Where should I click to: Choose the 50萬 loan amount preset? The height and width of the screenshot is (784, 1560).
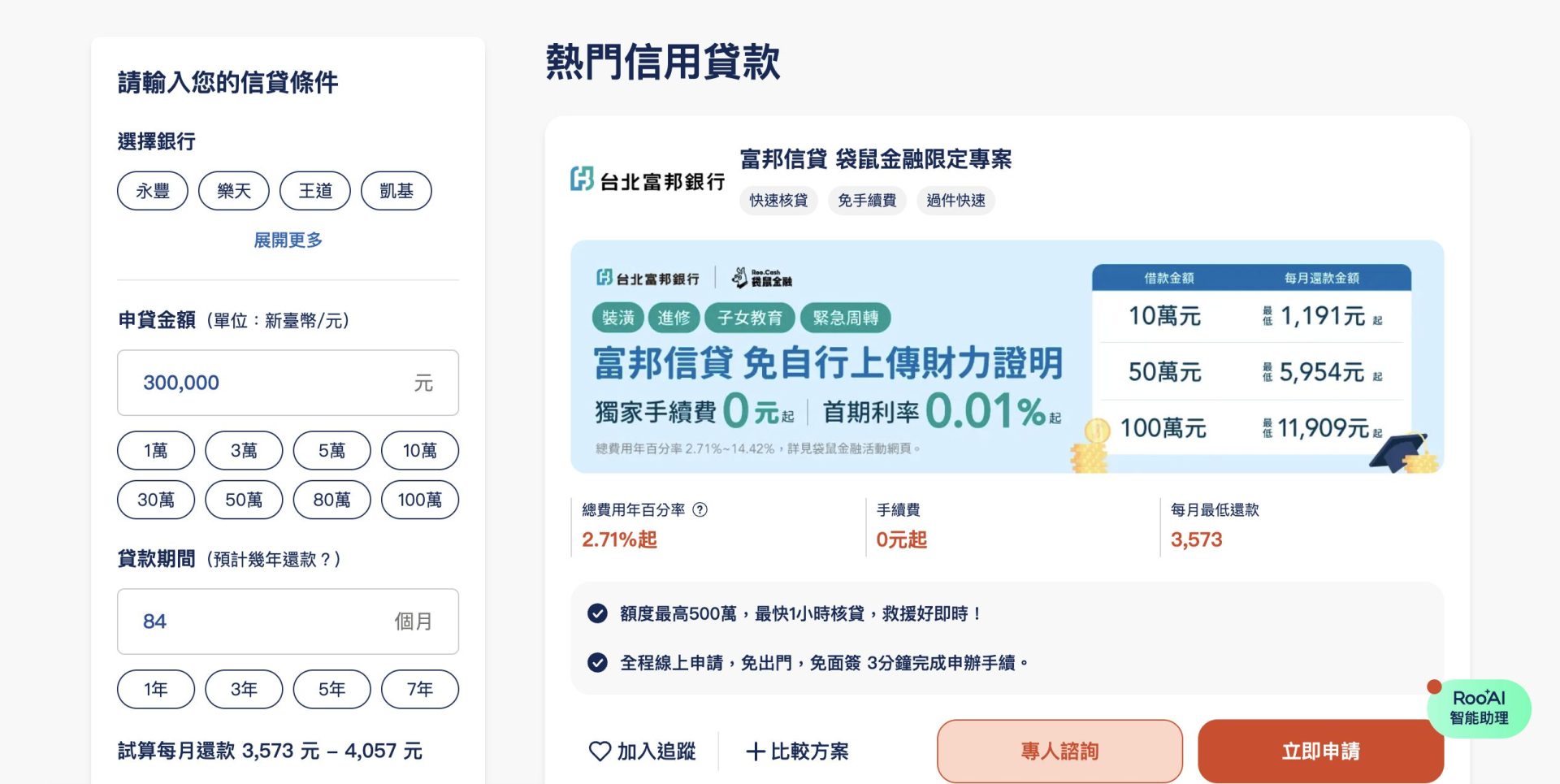pyautogui.click(x=244, y=499)
